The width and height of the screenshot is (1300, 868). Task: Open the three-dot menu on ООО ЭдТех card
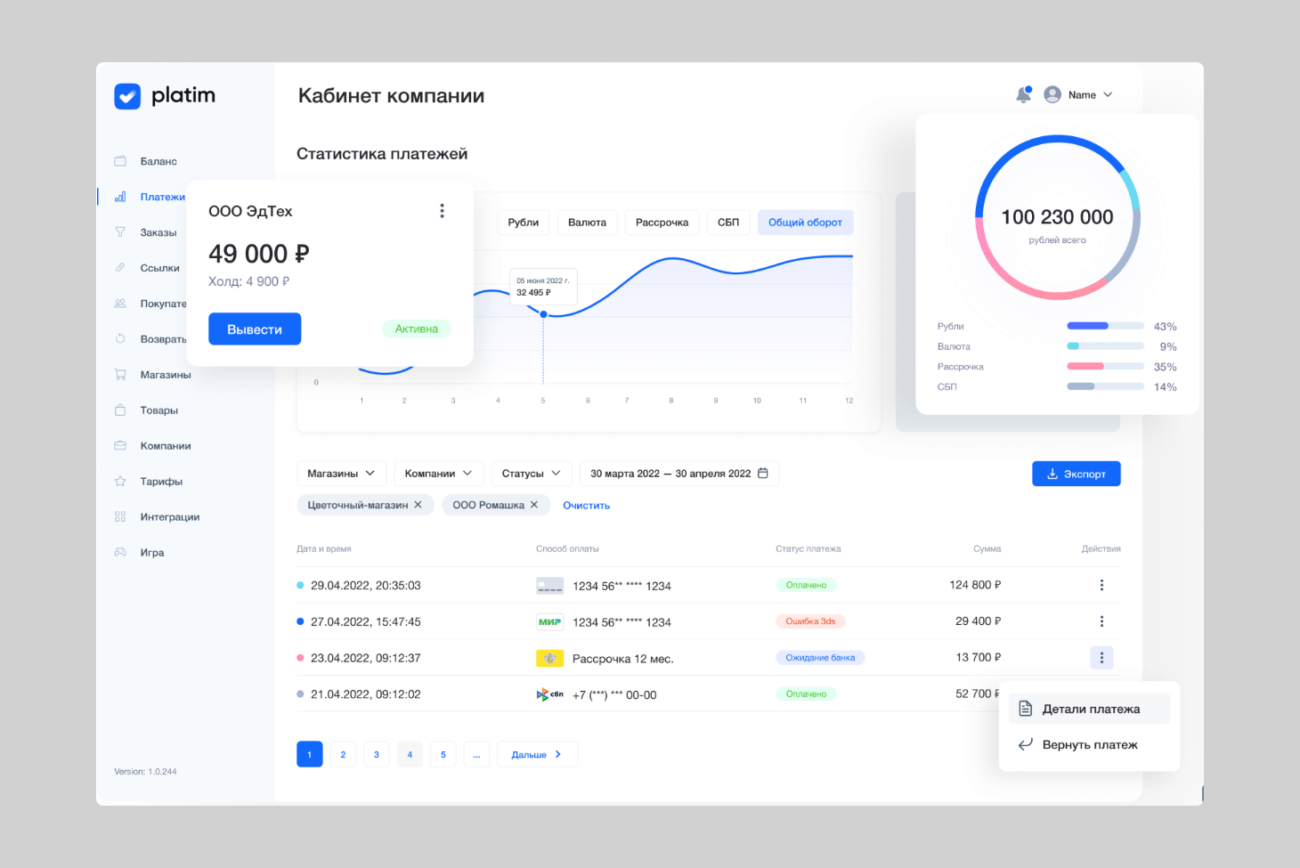click(442, 211)
